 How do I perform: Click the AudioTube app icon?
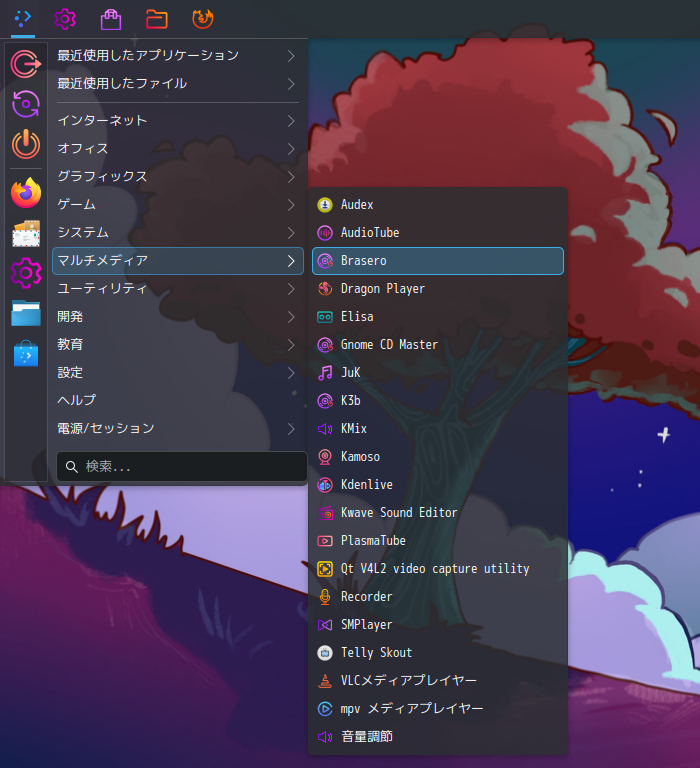coord(325,233)
